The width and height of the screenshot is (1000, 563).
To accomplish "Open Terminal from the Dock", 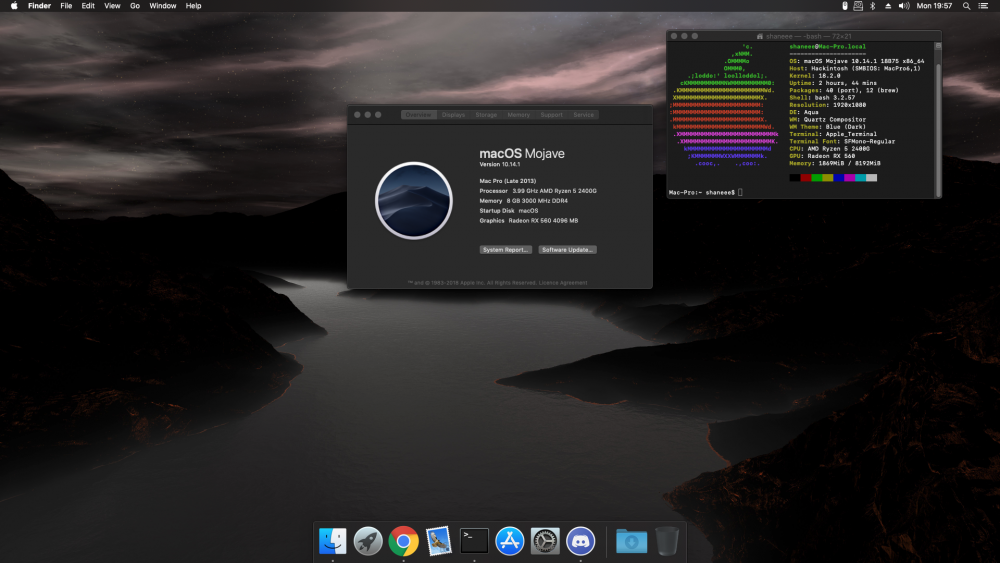I will point(474,541).
